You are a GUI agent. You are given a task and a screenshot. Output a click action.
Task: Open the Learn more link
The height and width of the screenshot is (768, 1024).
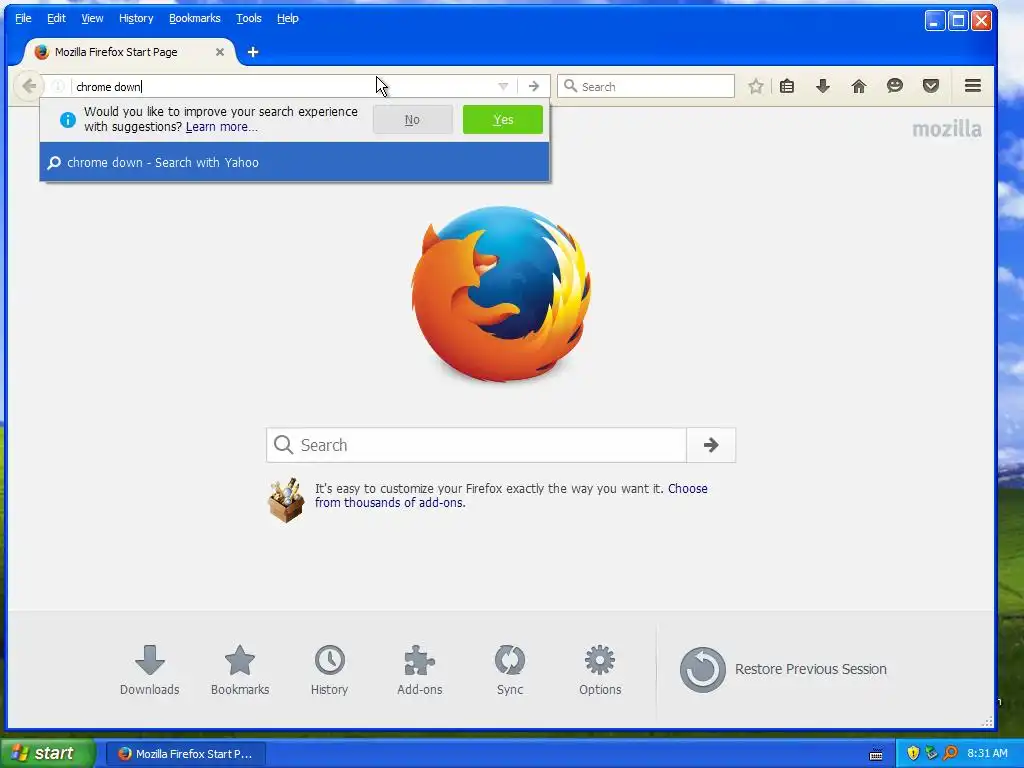221,127
